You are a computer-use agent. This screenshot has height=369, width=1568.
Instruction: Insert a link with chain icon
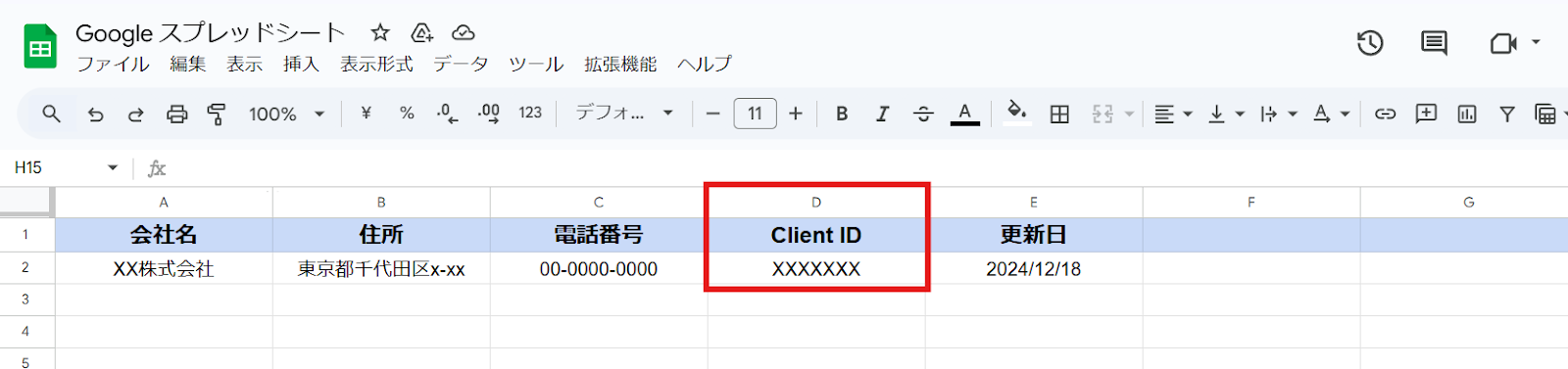click(1385, 115)
